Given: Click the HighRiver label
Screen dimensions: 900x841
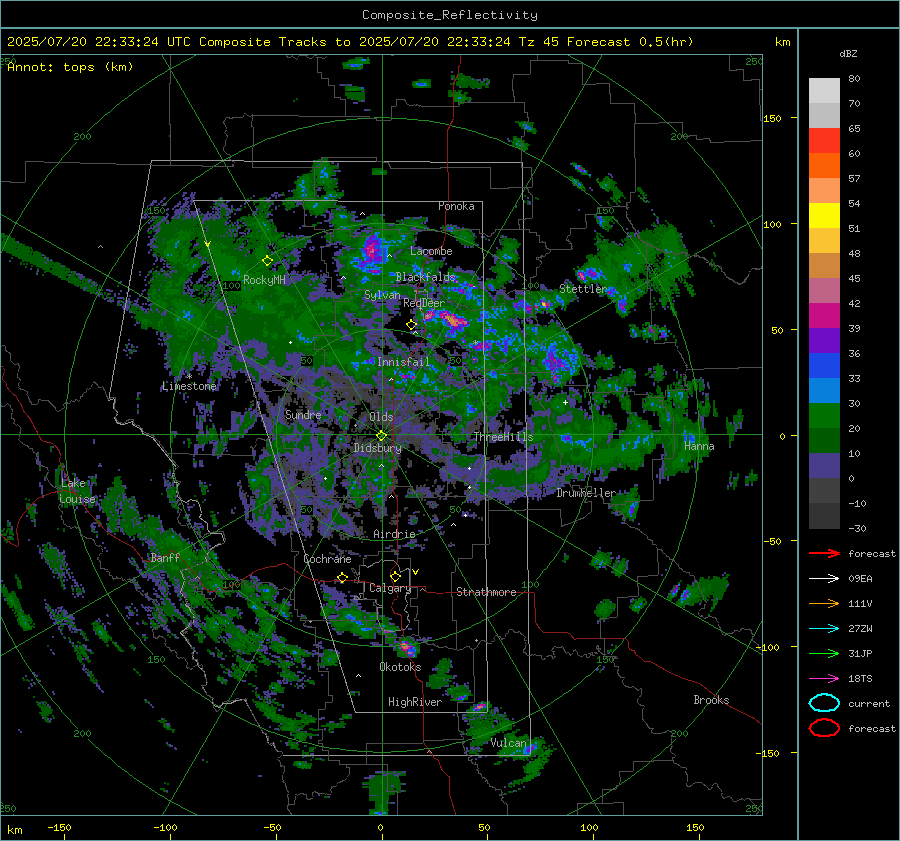Looking at the screenshot, I should 415,702.
